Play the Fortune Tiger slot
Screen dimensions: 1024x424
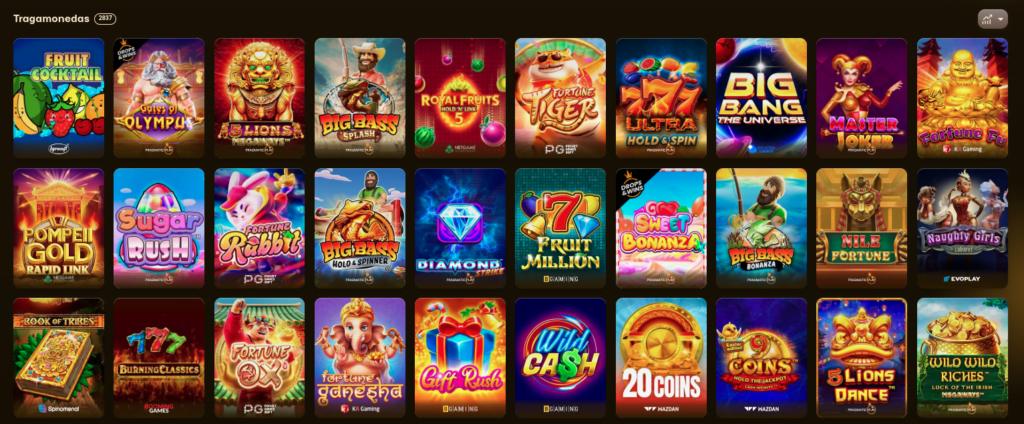click(560, 98)
